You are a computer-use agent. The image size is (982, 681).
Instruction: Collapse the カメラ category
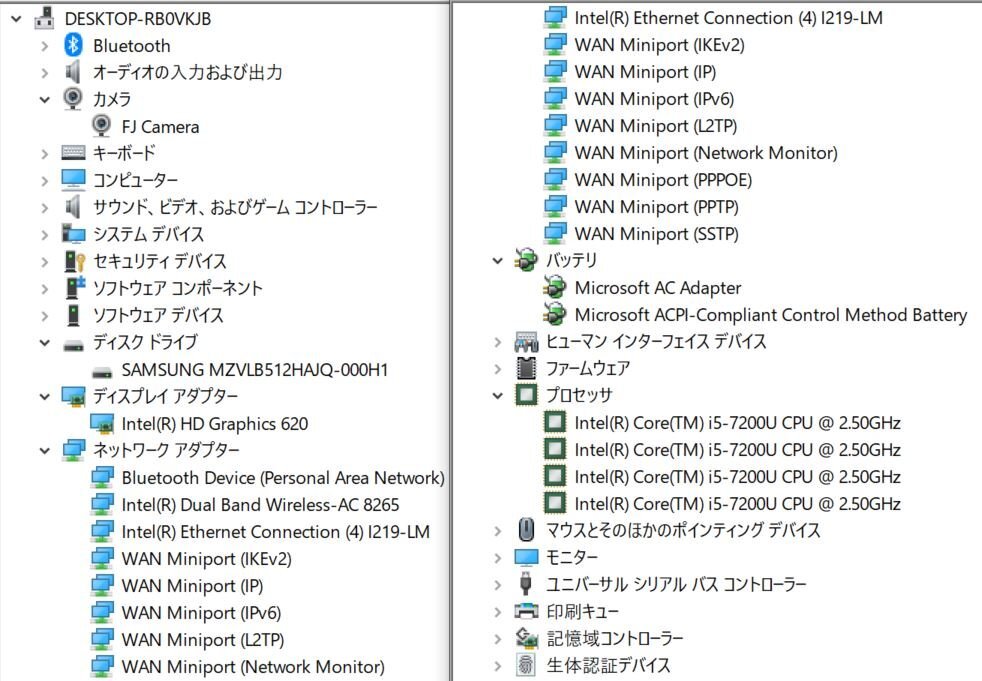[x=45, y=100]
